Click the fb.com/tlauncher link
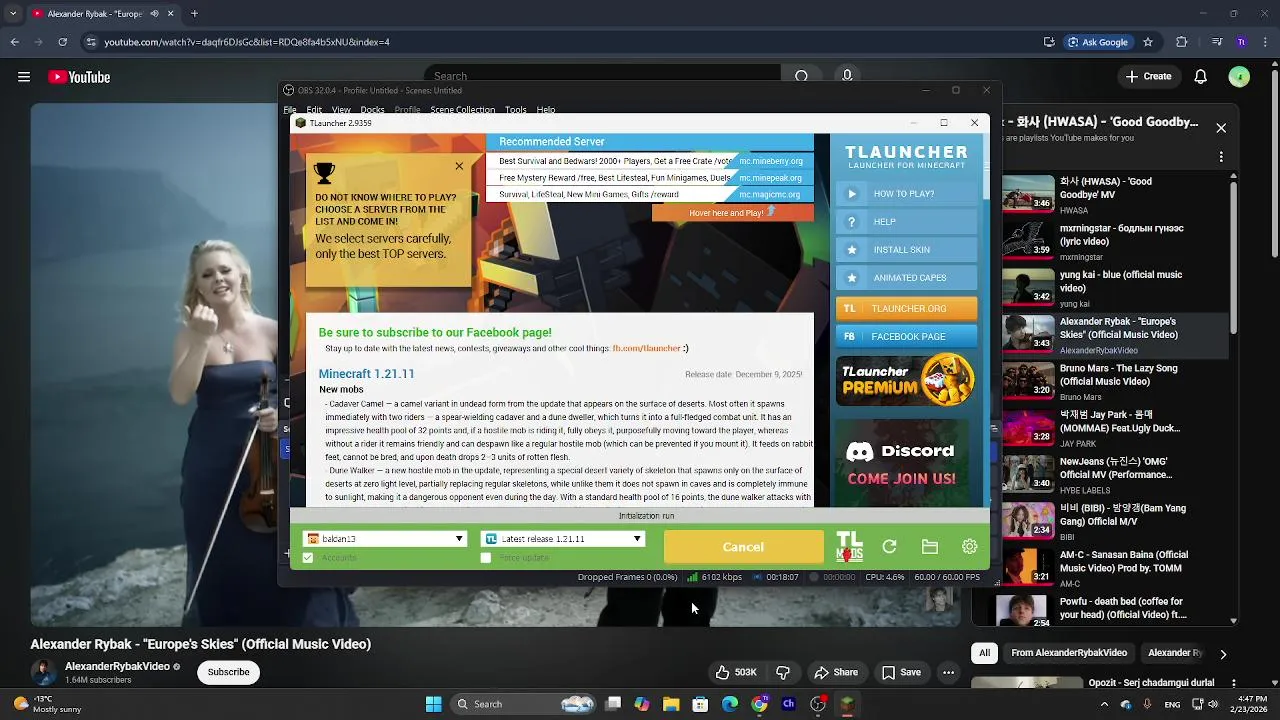 pos(646,348)
